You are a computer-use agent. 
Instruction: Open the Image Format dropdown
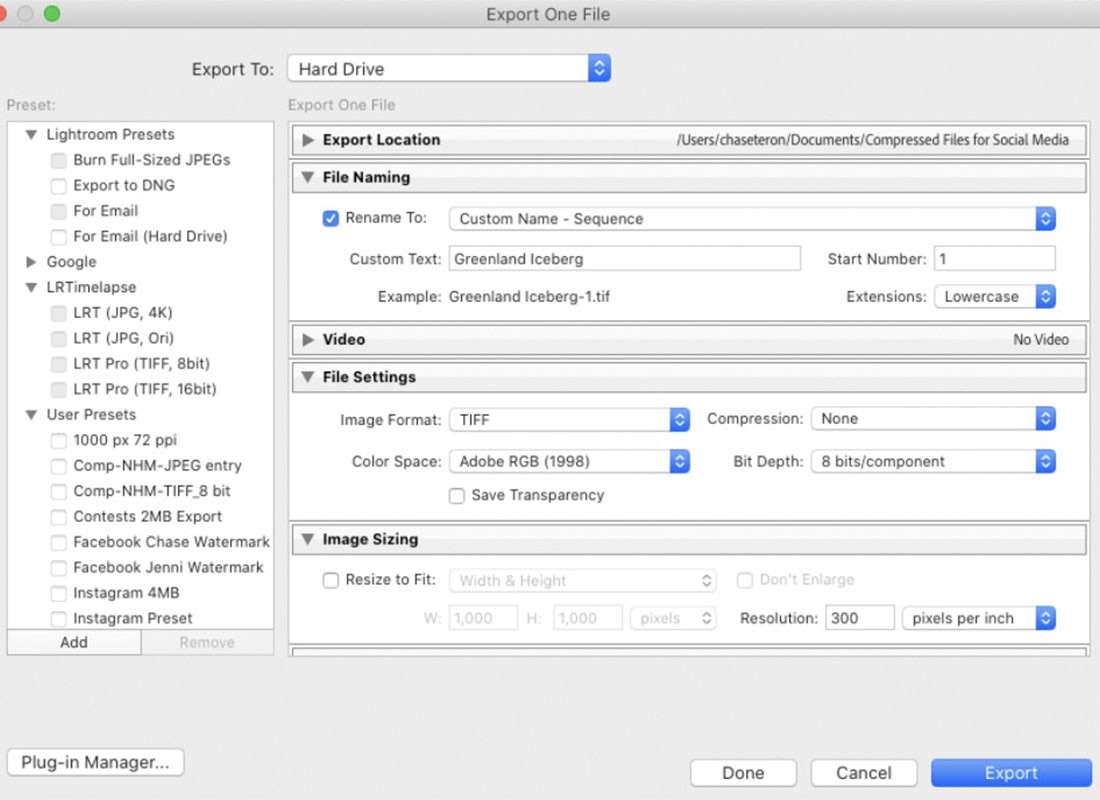[569, 420]
